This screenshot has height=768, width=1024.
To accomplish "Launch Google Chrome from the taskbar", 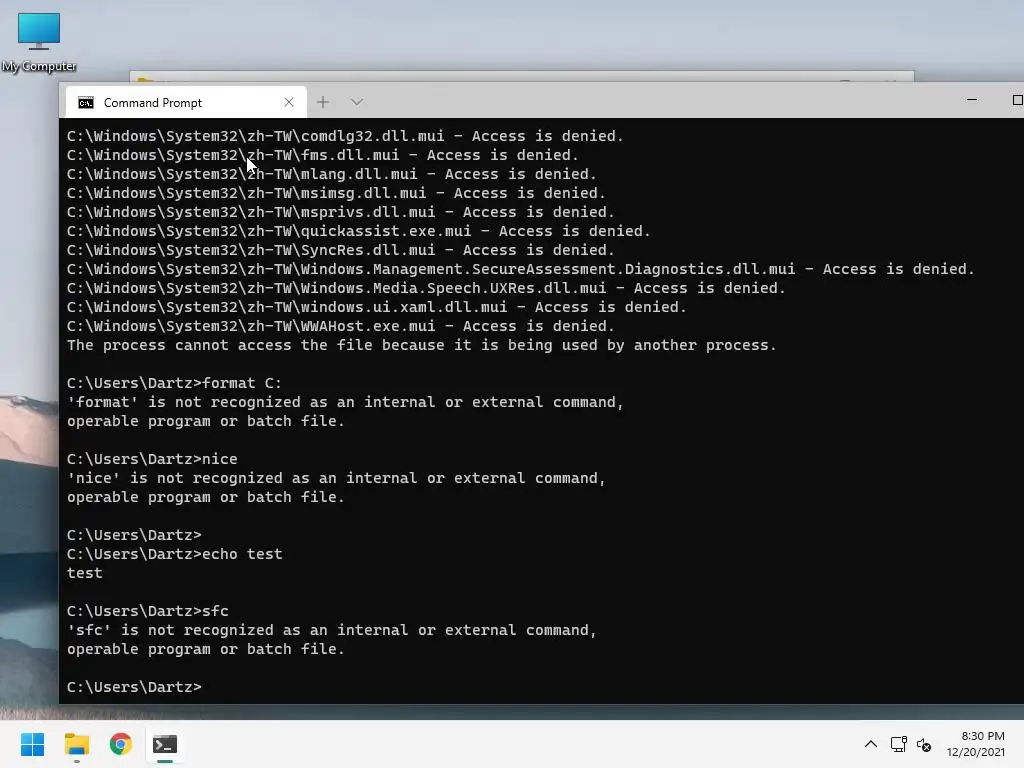I will point(120,744).
